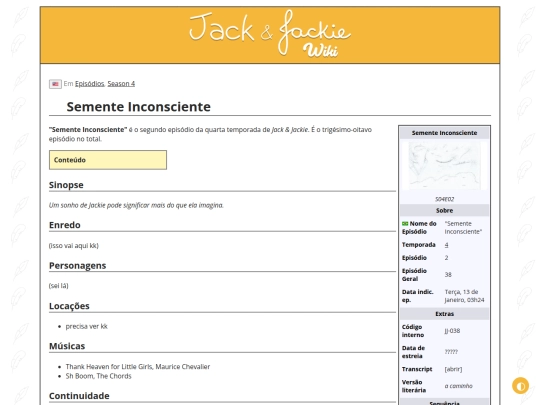Open the Episódios category link

coord(90,84)
